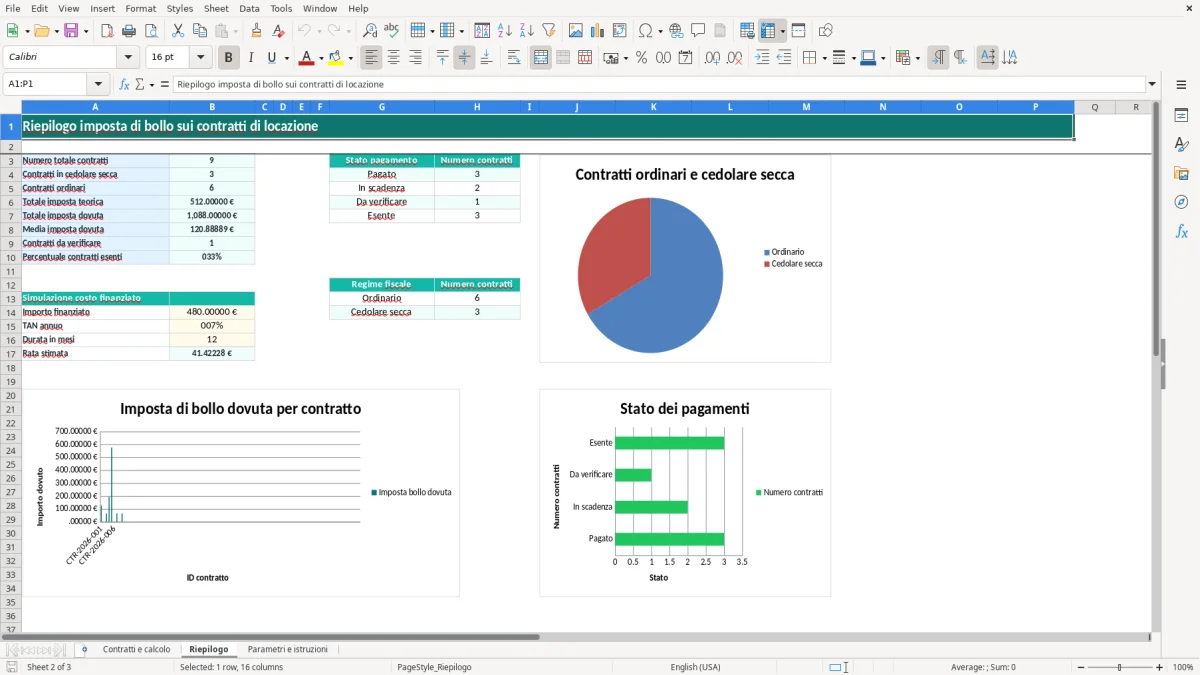Click the Cut scissors icon

point(177,30)
